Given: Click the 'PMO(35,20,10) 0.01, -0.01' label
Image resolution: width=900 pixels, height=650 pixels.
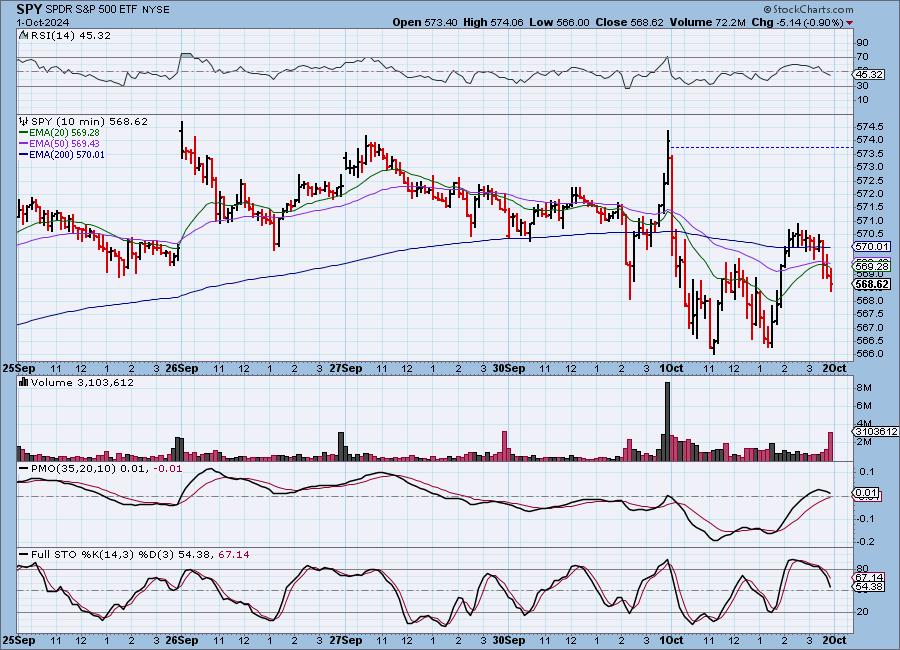Looking at the screenshot, I should (x=106, y=469).
